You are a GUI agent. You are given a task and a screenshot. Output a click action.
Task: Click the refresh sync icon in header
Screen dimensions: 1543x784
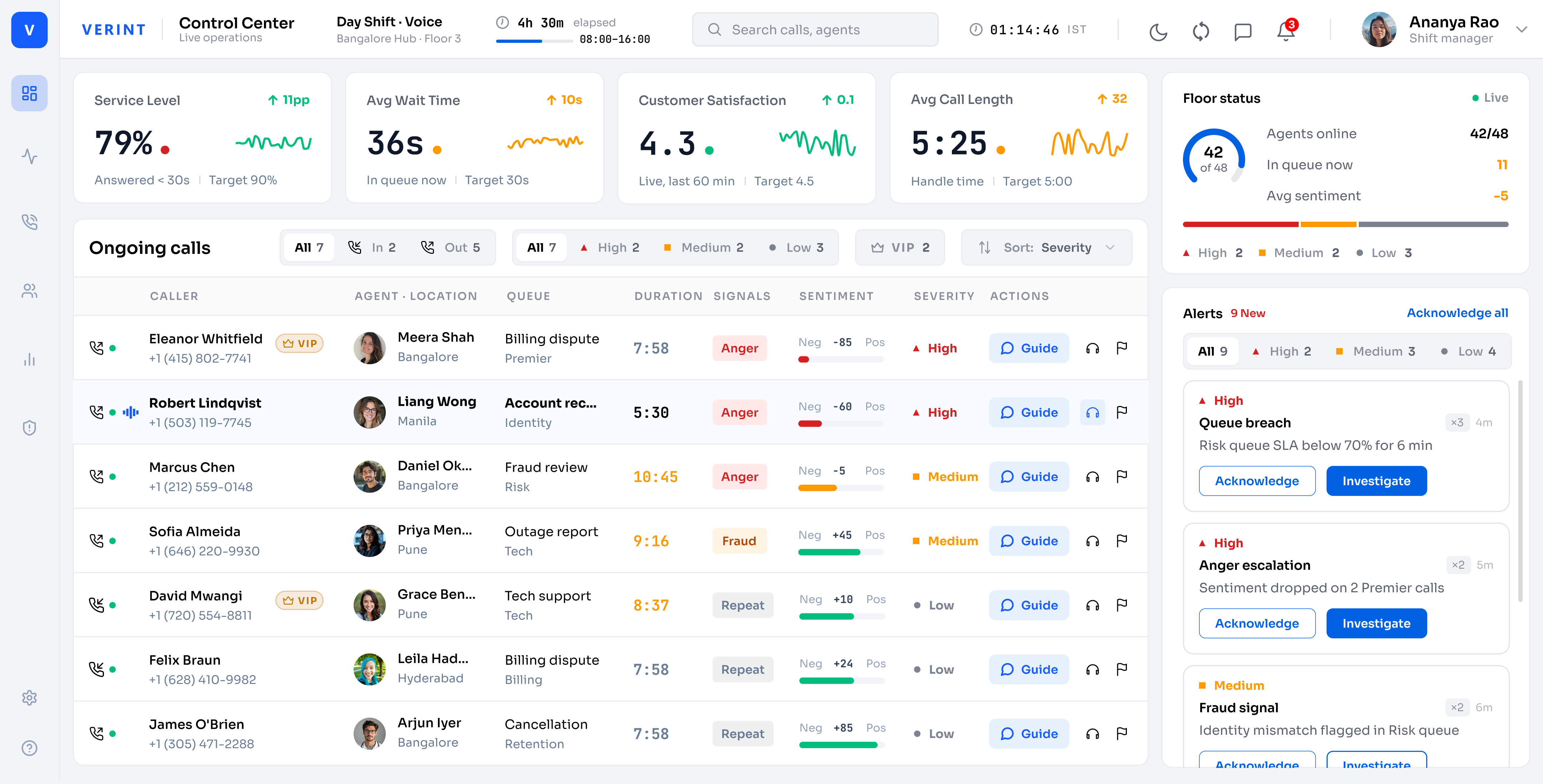click(1201, 31)
